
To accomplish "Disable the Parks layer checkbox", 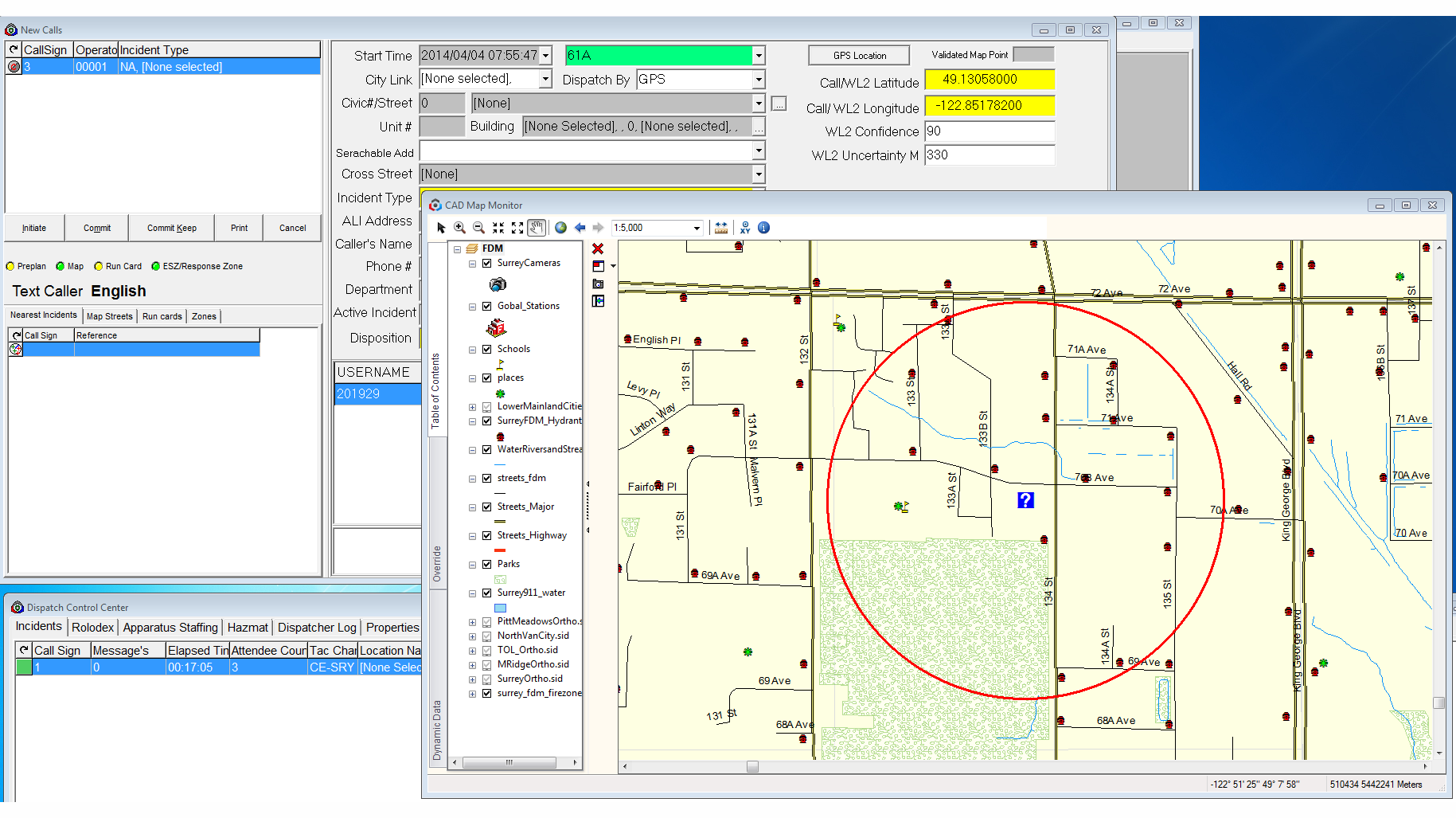I will pos(486,563).
